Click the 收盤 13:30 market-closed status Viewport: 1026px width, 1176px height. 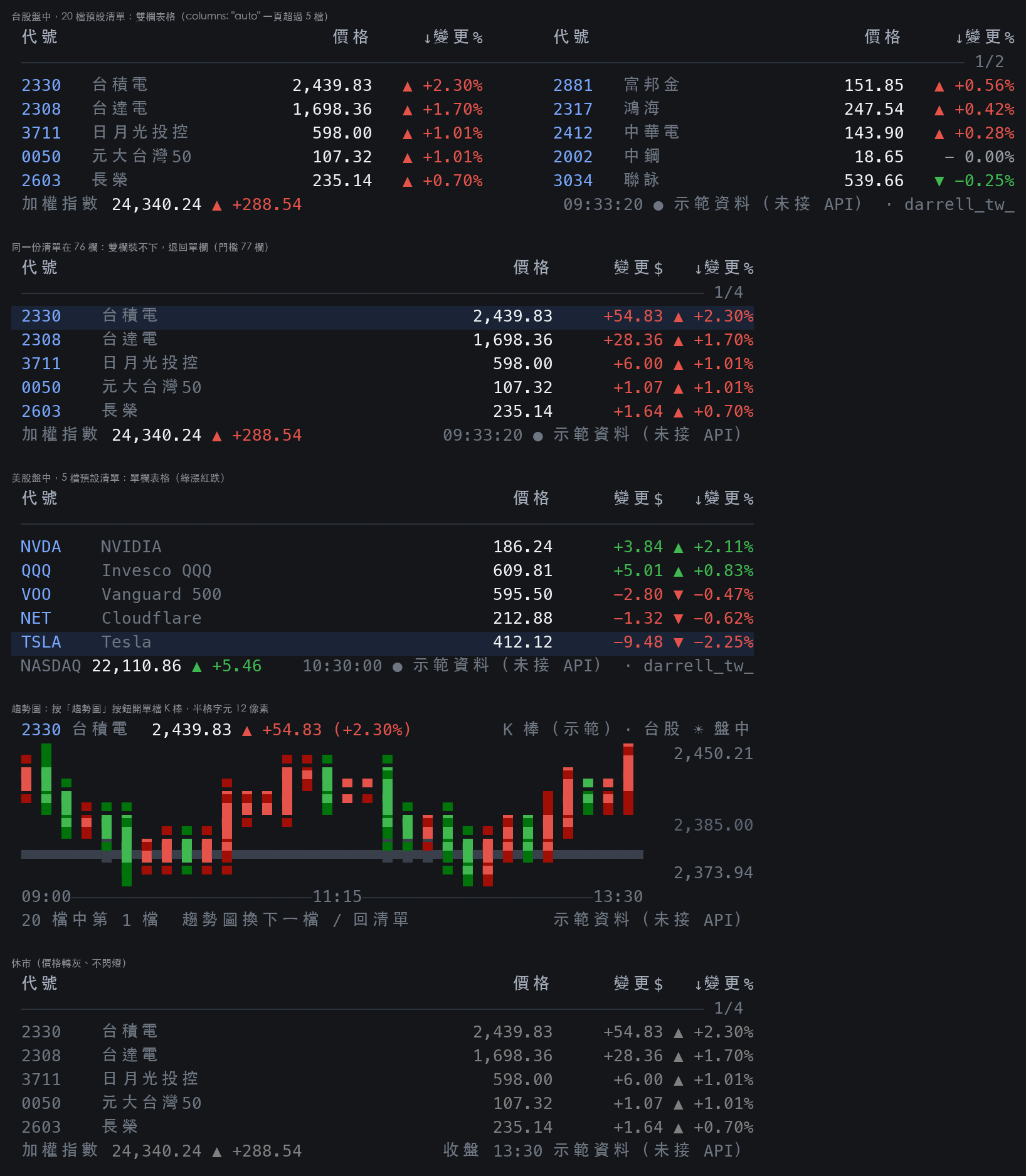click(493, 1151)
